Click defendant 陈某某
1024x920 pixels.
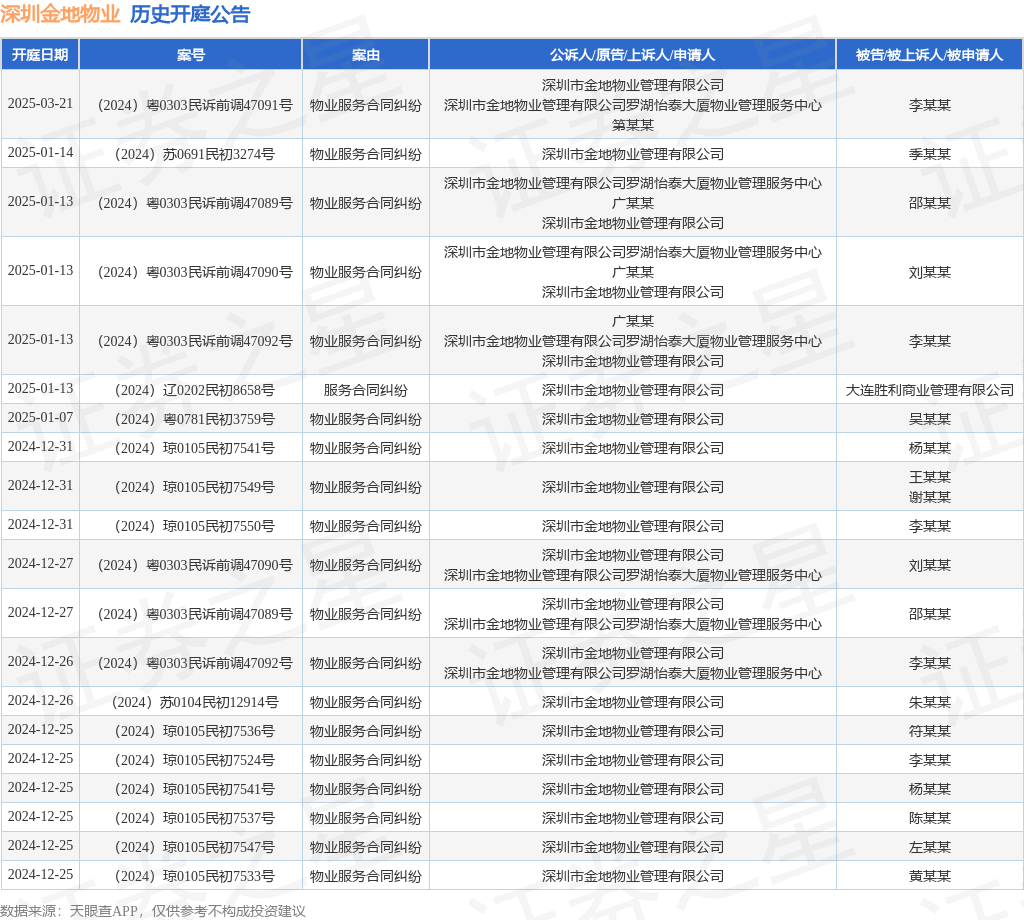pos(929,818)
